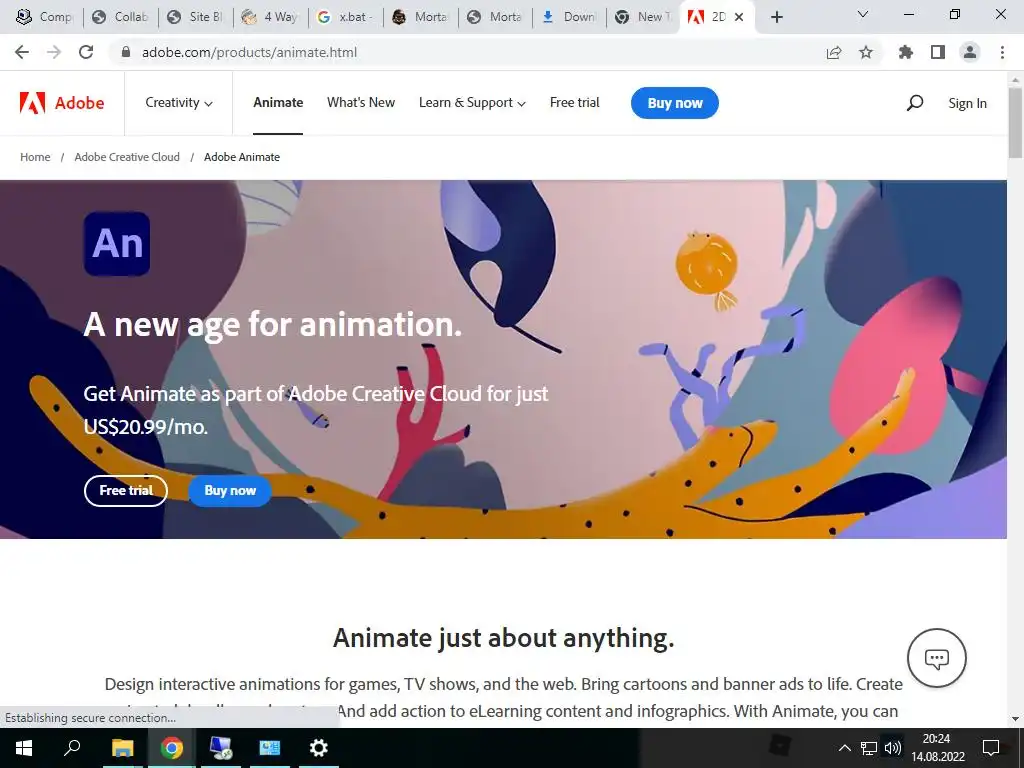Open the site search magnifier
1024x768 pixels.
pos(915,103)
